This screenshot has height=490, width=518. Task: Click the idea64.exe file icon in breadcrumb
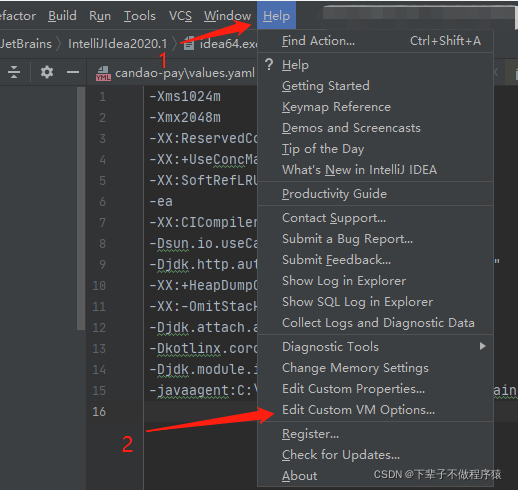pos(189,44)
